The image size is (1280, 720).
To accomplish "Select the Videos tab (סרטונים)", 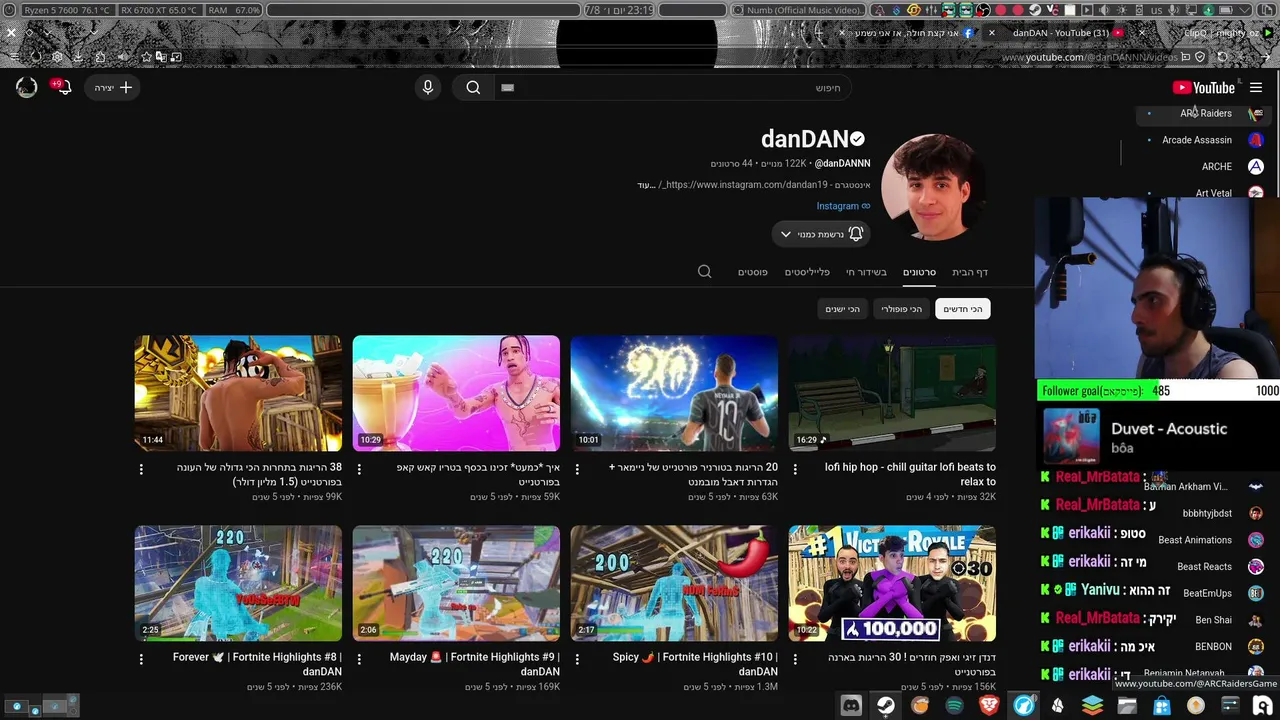I will (x=919, y=272).
